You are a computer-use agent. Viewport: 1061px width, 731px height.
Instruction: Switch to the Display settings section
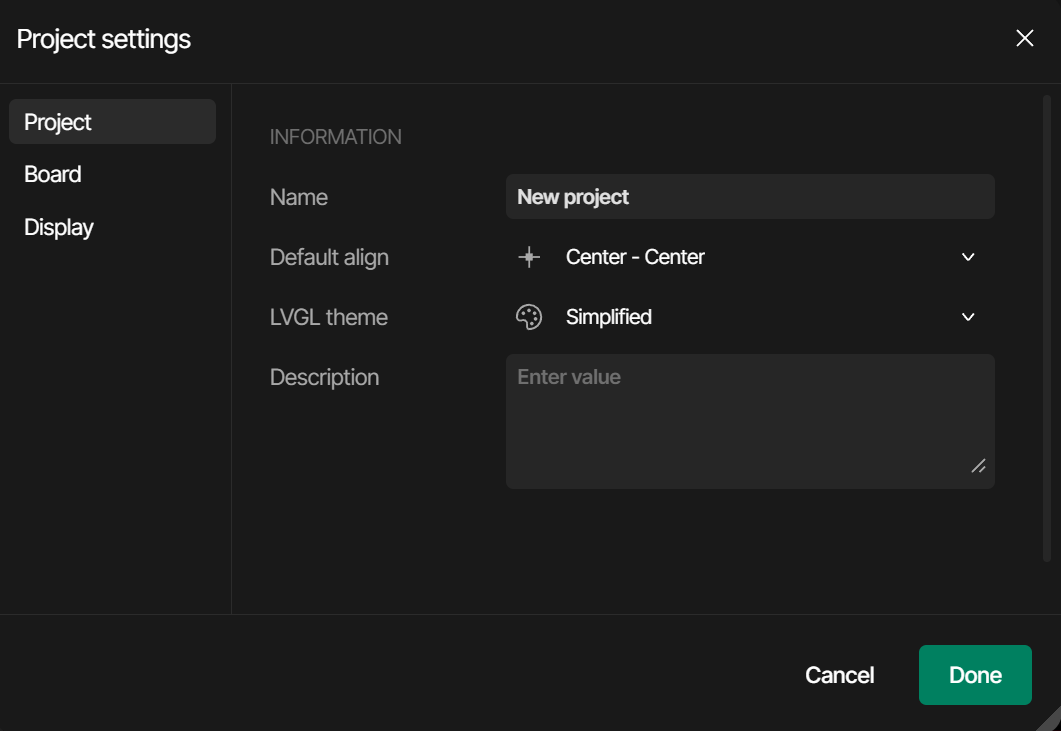pos(58,227)
